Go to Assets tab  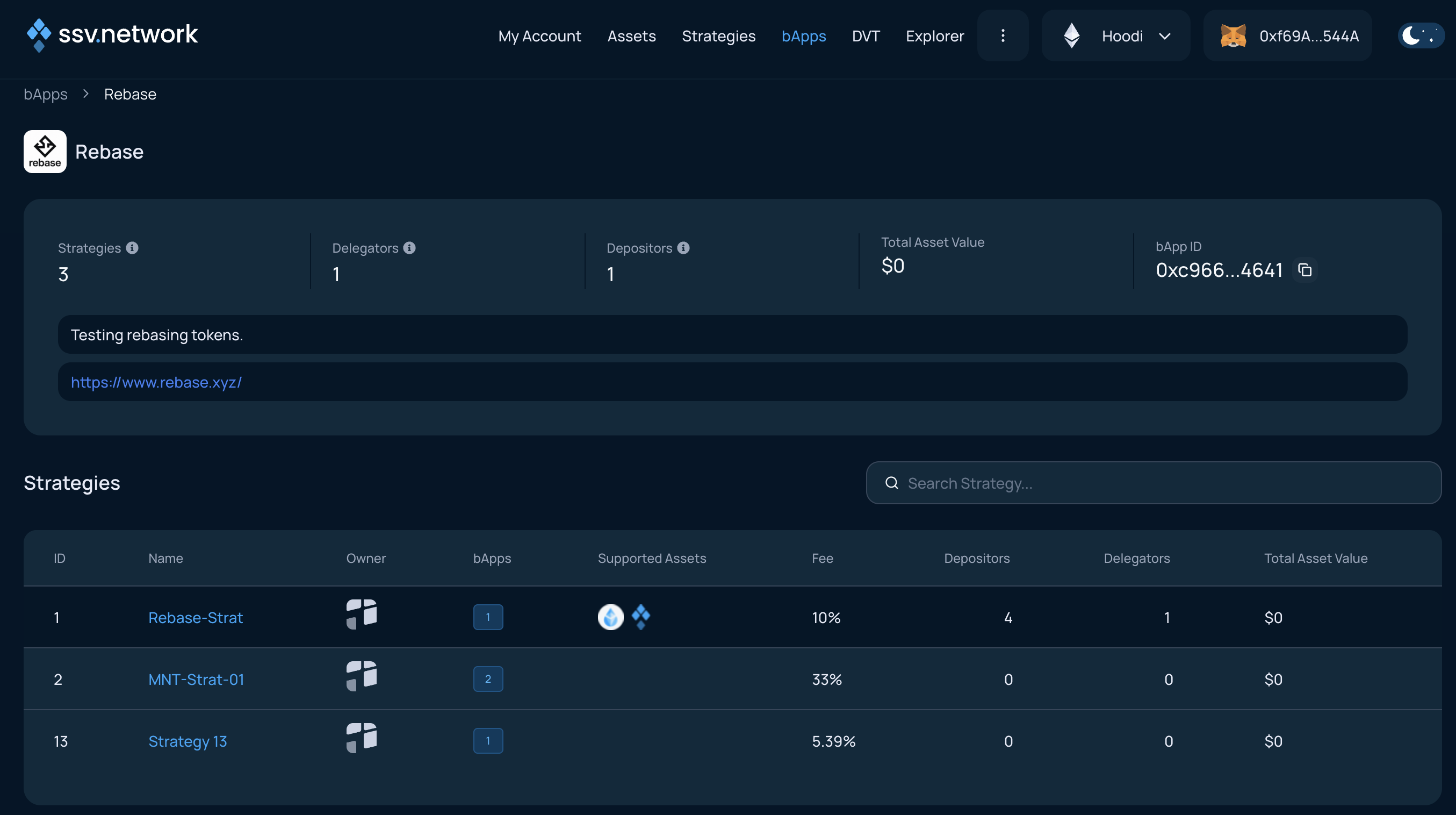[631, 35]
